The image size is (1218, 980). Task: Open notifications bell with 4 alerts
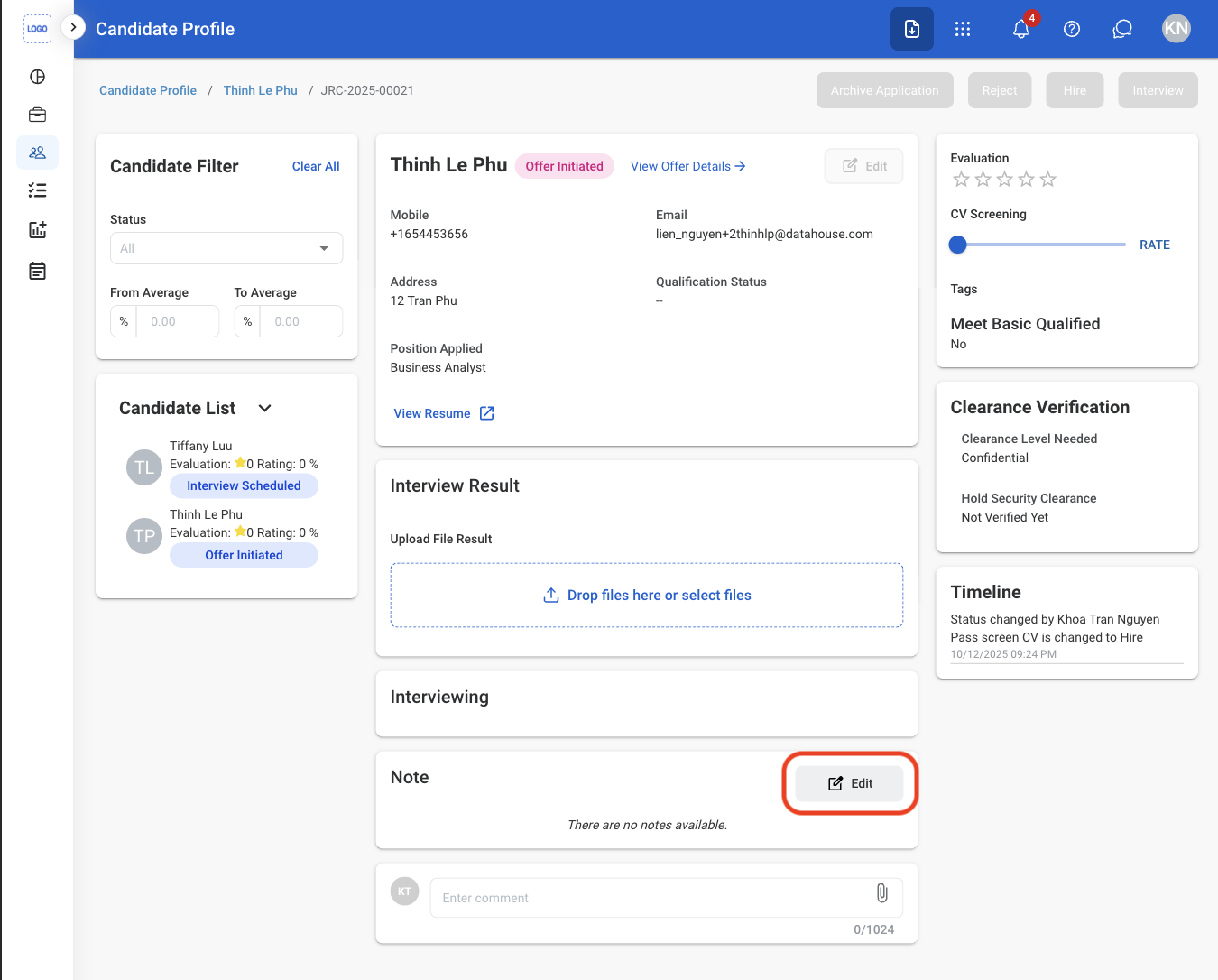(1021, 29)
